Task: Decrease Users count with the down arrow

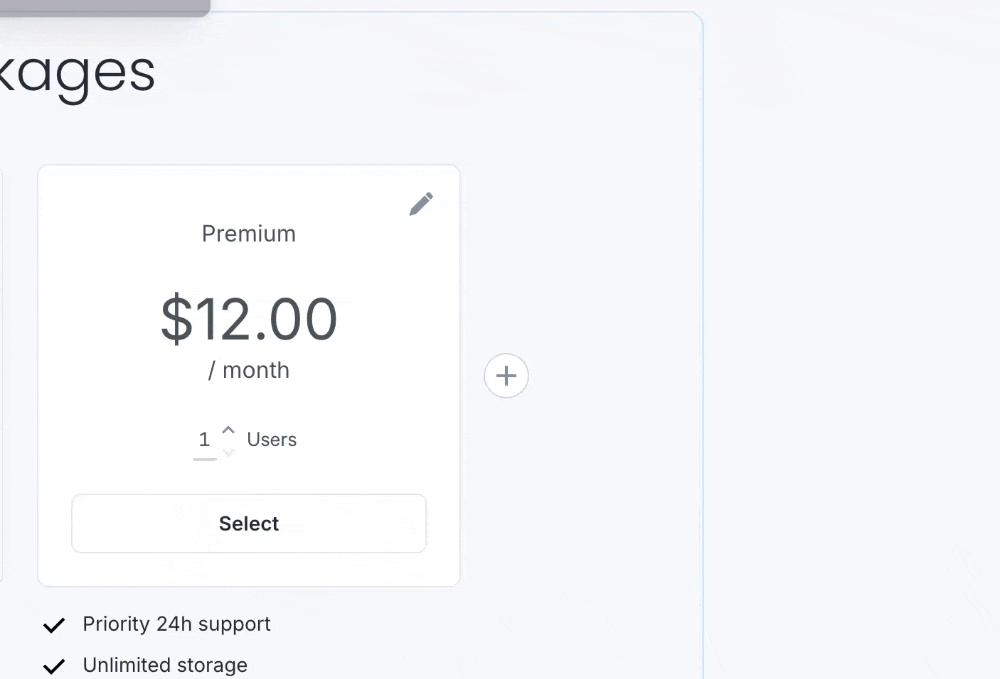Action: [x=228, y=452]
